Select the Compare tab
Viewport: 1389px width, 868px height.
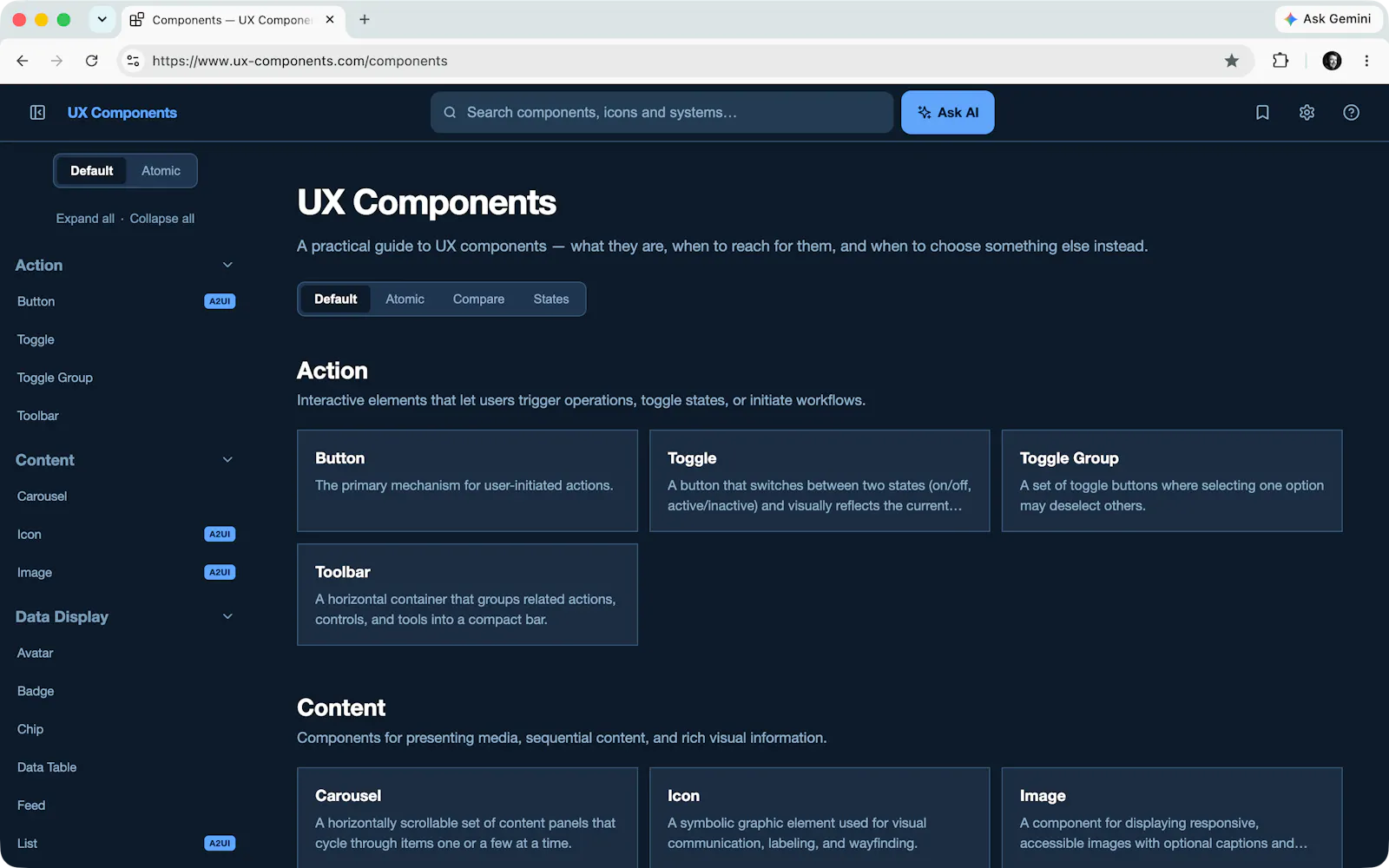click(x=478, y=299)
